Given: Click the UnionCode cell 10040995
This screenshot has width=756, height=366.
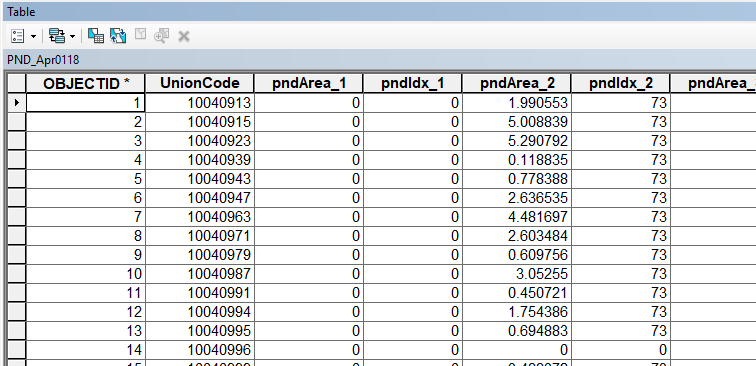Looking at the screenshot, I should pyautogui.click(x=200, y=331).
